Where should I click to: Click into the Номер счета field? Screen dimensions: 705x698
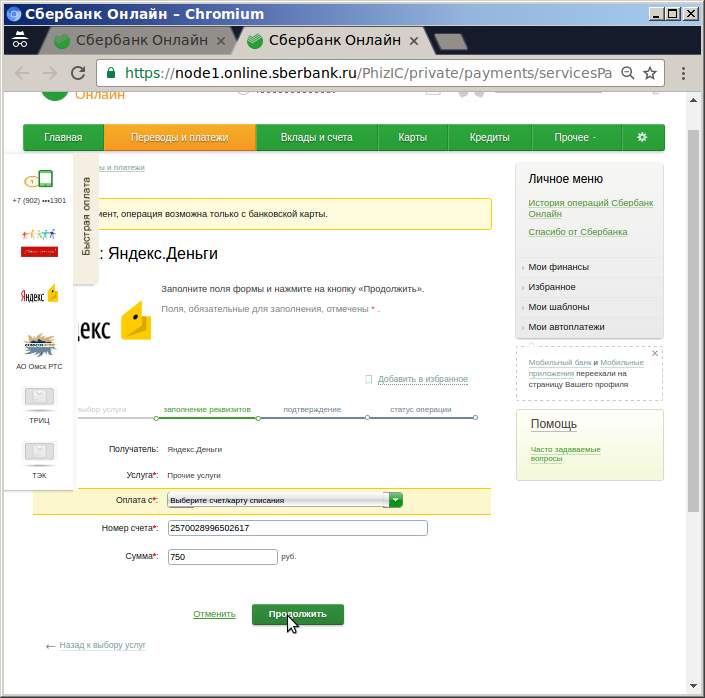coord(298,528)
